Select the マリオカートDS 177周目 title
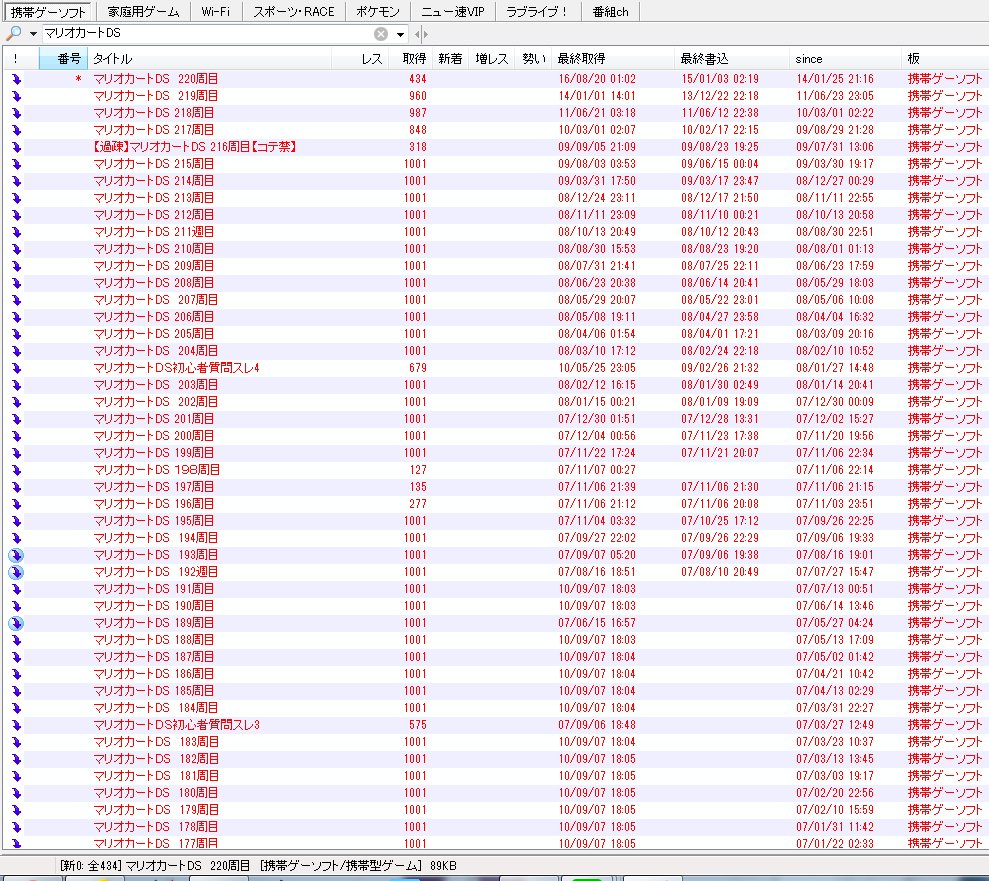The width and height of the screenshot is (989, 881). pos(156,843)
